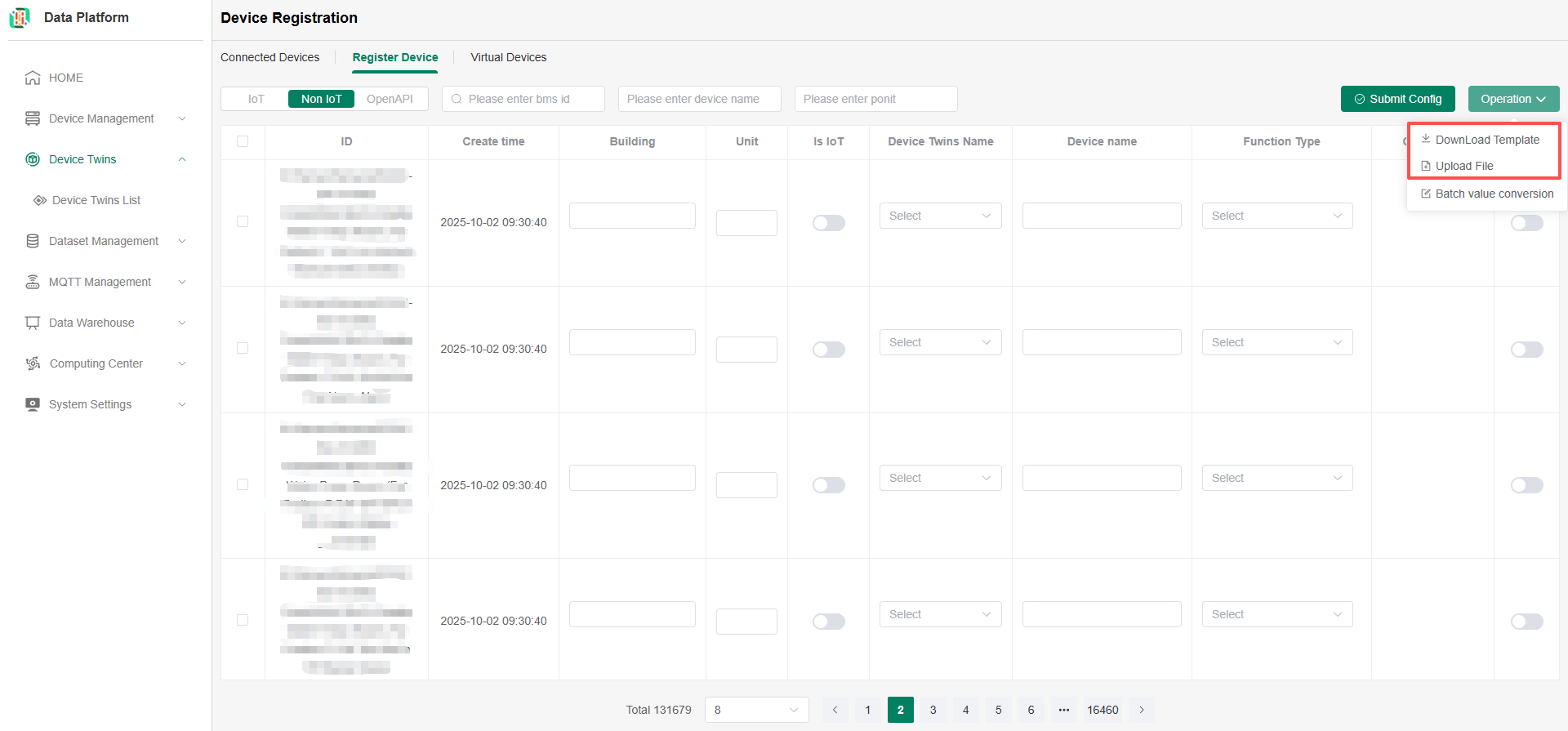Click the Data Platform logo icon
Viewport: 1568px width, 731px height.
point(20,17)
